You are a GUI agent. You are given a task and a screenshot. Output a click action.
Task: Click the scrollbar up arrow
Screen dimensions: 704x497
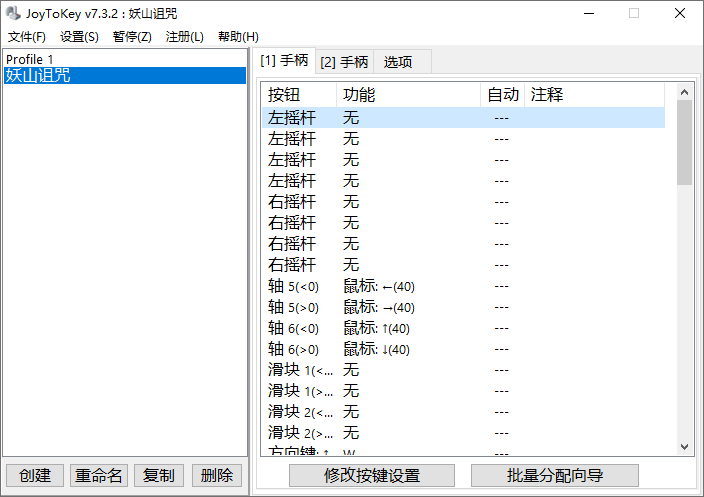click(x=684, y=92)
